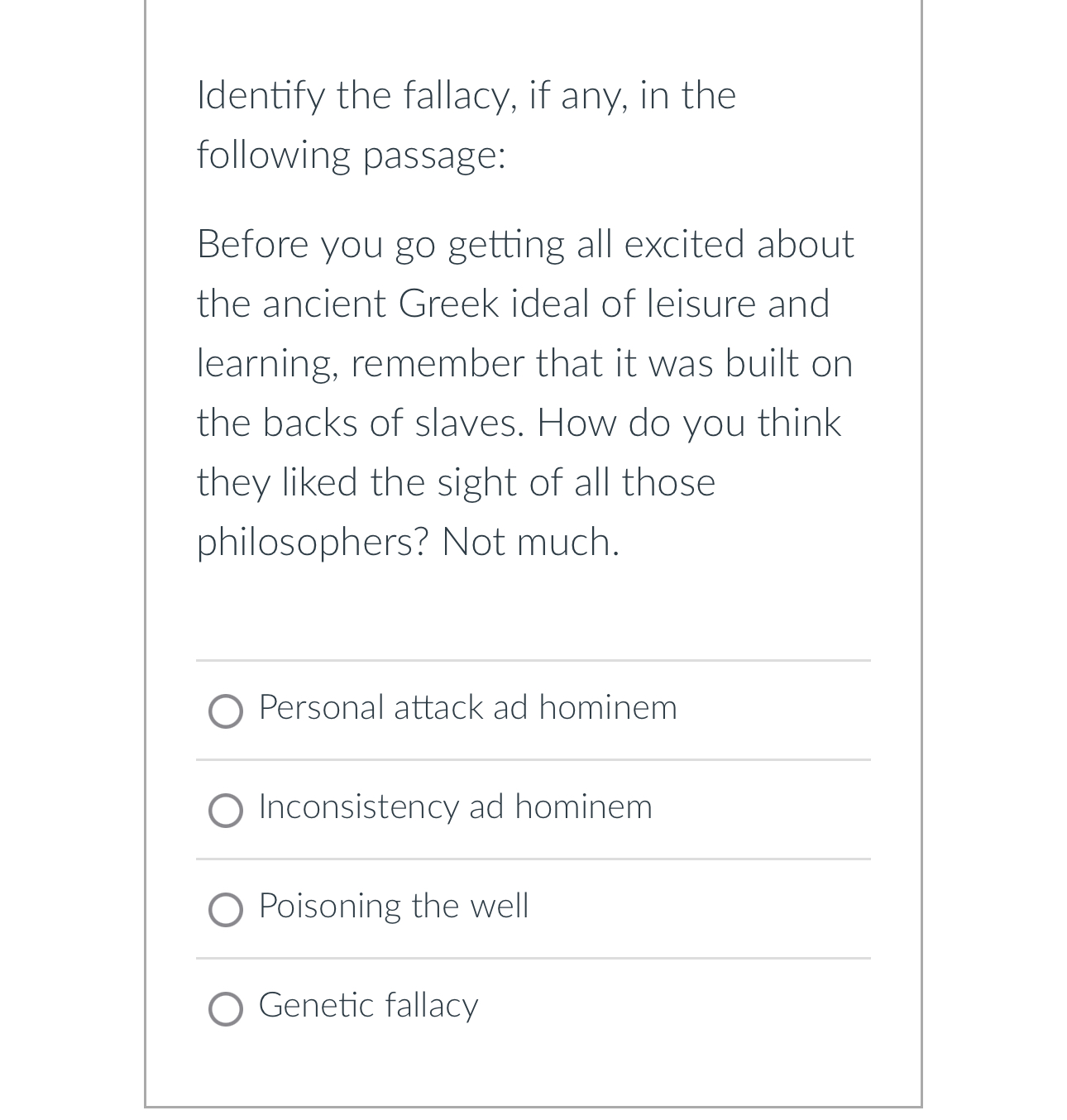Image resolution: width=1067 pixels, height=1120 pixels.
Task: Click the phrase Not much
Action: tap(532, 541)
